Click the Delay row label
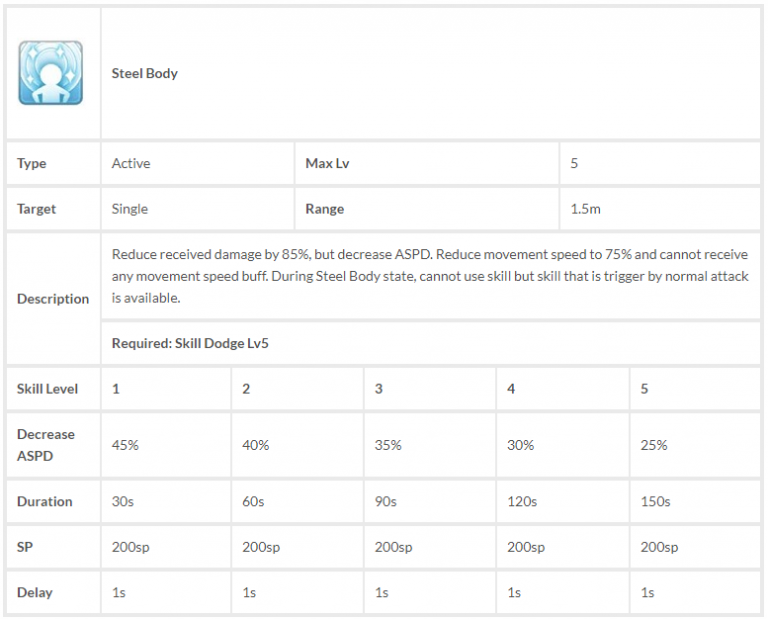Screen dimensions: 768x620 34,593
